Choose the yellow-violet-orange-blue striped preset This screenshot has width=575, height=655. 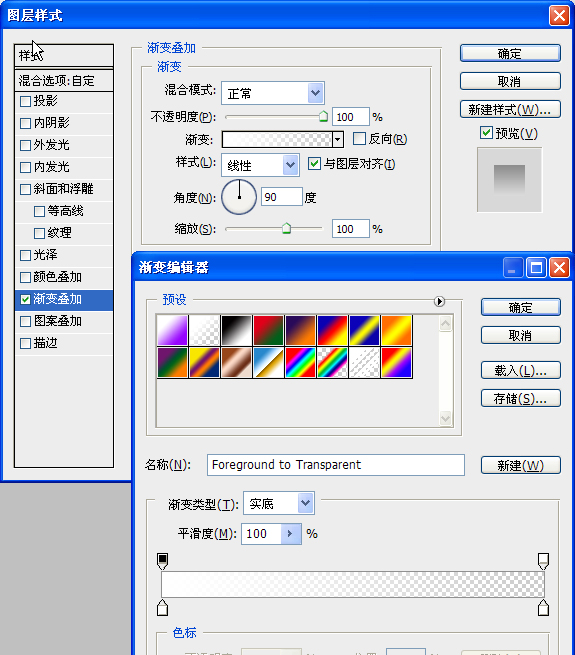(x=204, y=363)
